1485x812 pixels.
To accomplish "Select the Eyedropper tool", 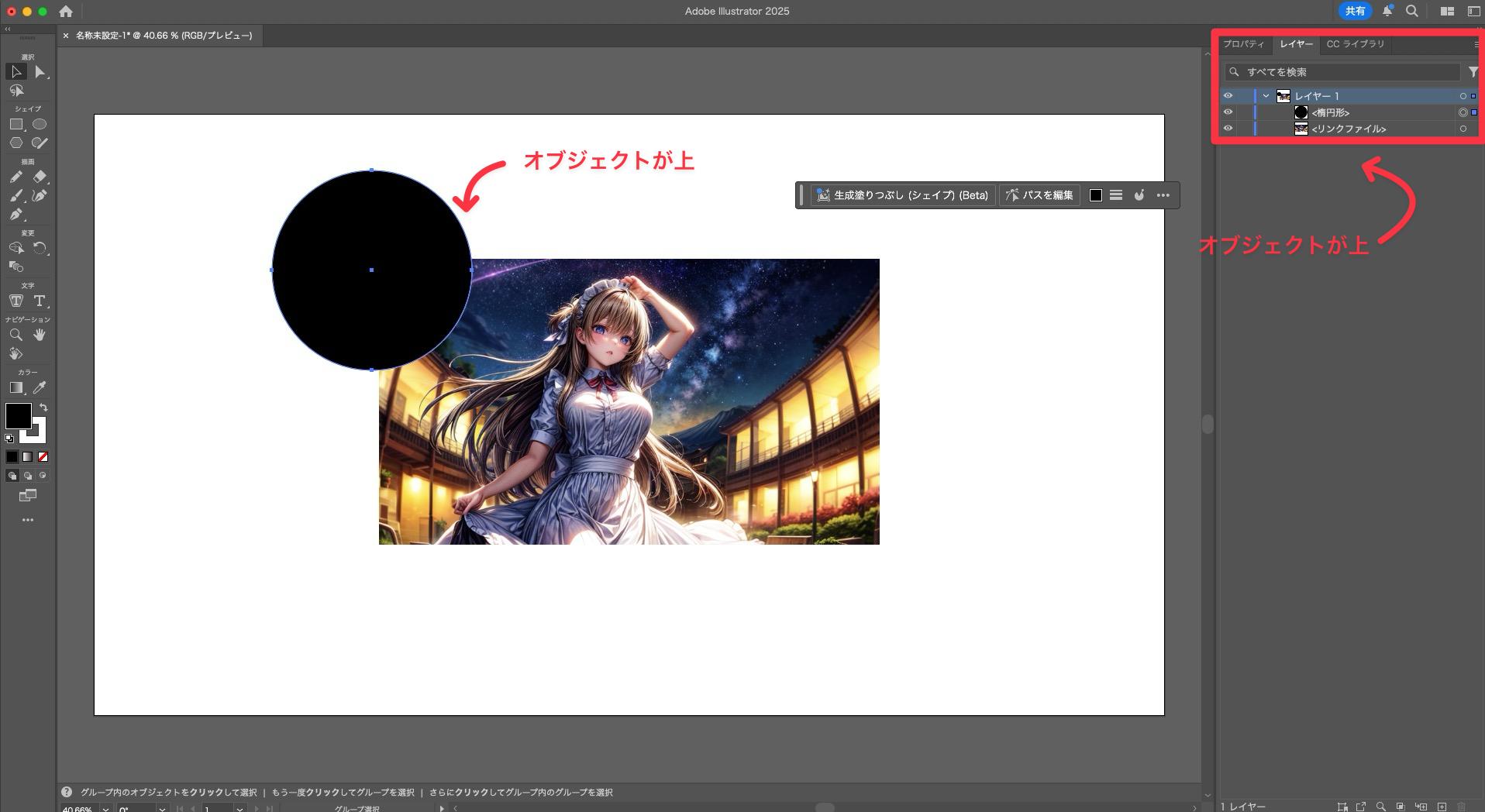I will pos(40,387).
